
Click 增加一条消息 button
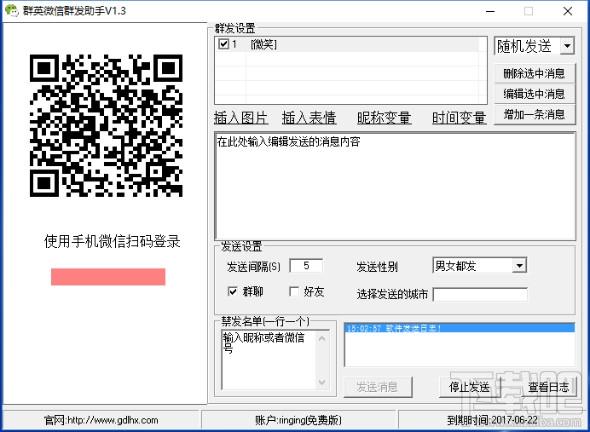coord(534,114)
